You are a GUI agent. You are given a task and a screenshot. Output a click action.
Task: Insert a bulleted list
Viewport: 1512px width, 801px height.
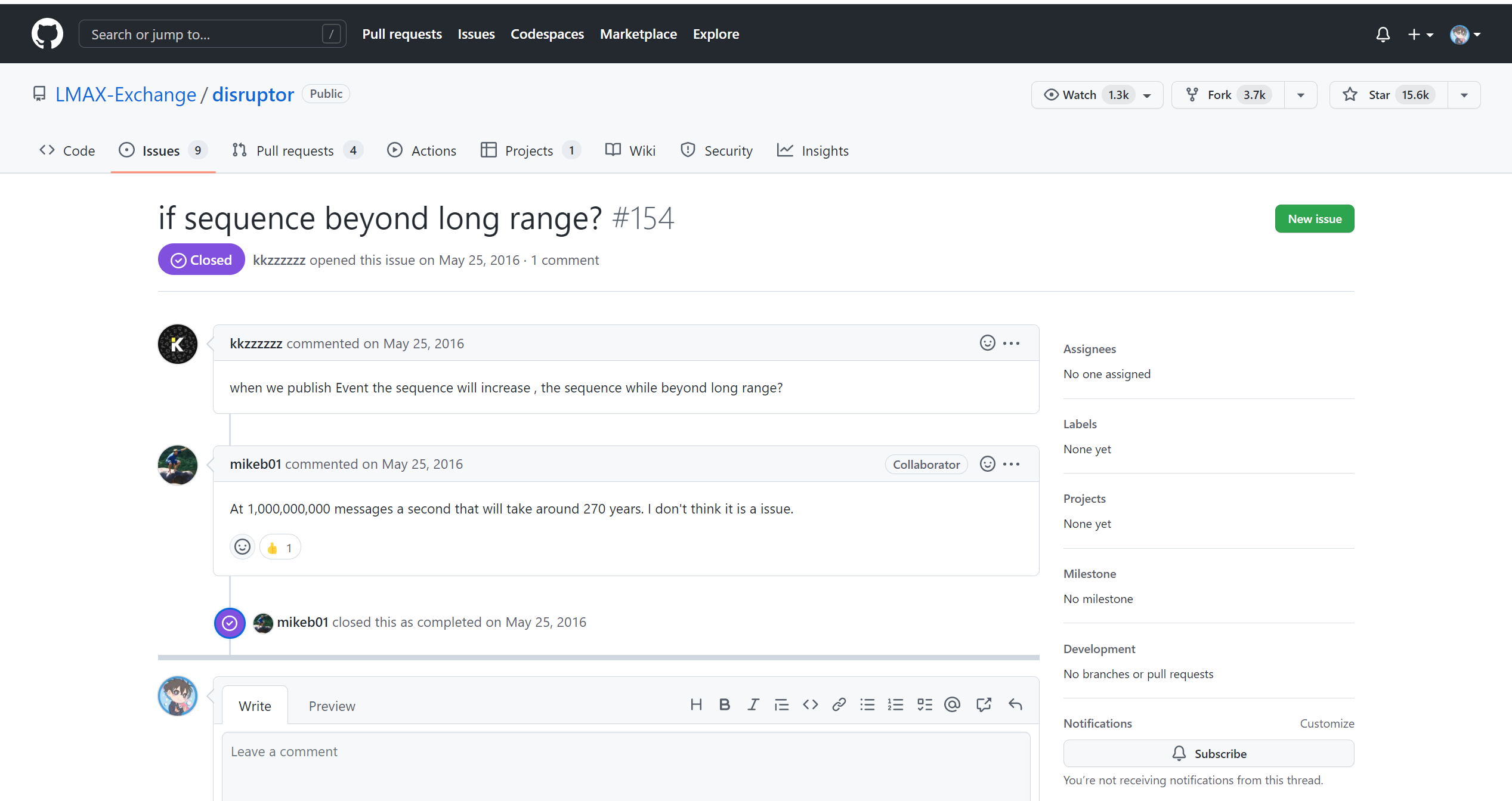[867, 705]
